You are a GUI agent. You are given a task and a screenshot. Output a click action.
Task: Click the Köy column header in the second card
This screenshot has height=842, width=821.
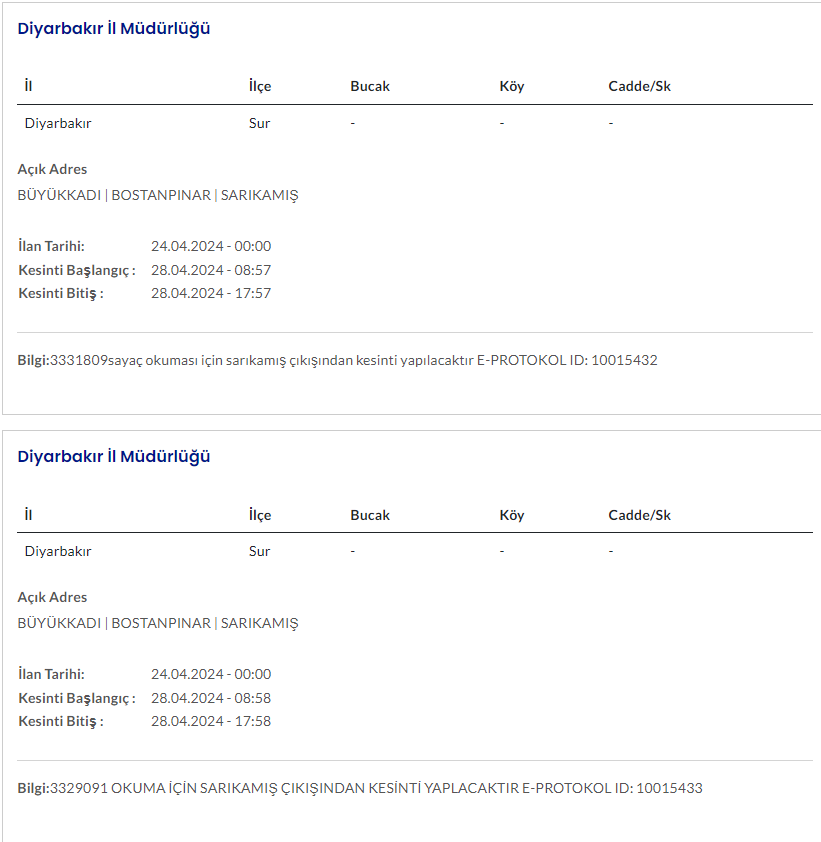[512, 515]
